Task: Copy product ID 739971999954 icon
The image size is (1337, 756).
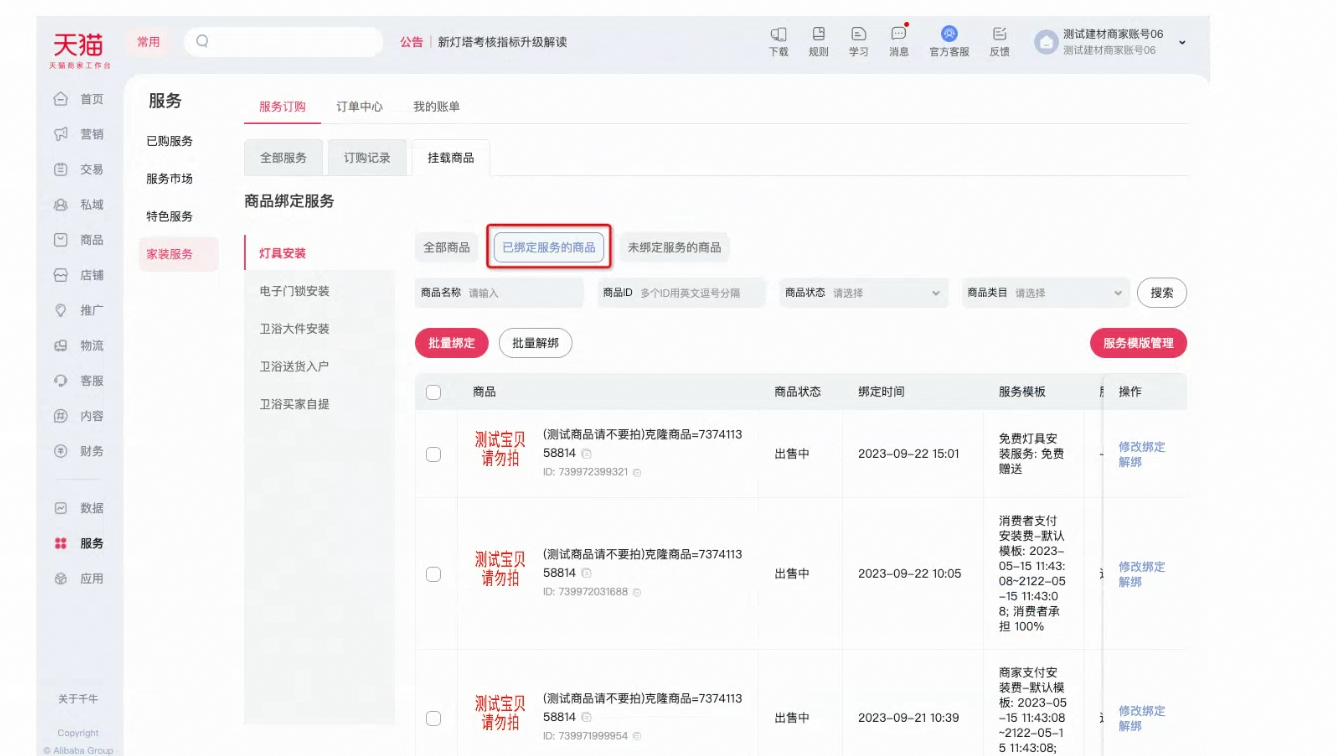Action: (637, 736)
